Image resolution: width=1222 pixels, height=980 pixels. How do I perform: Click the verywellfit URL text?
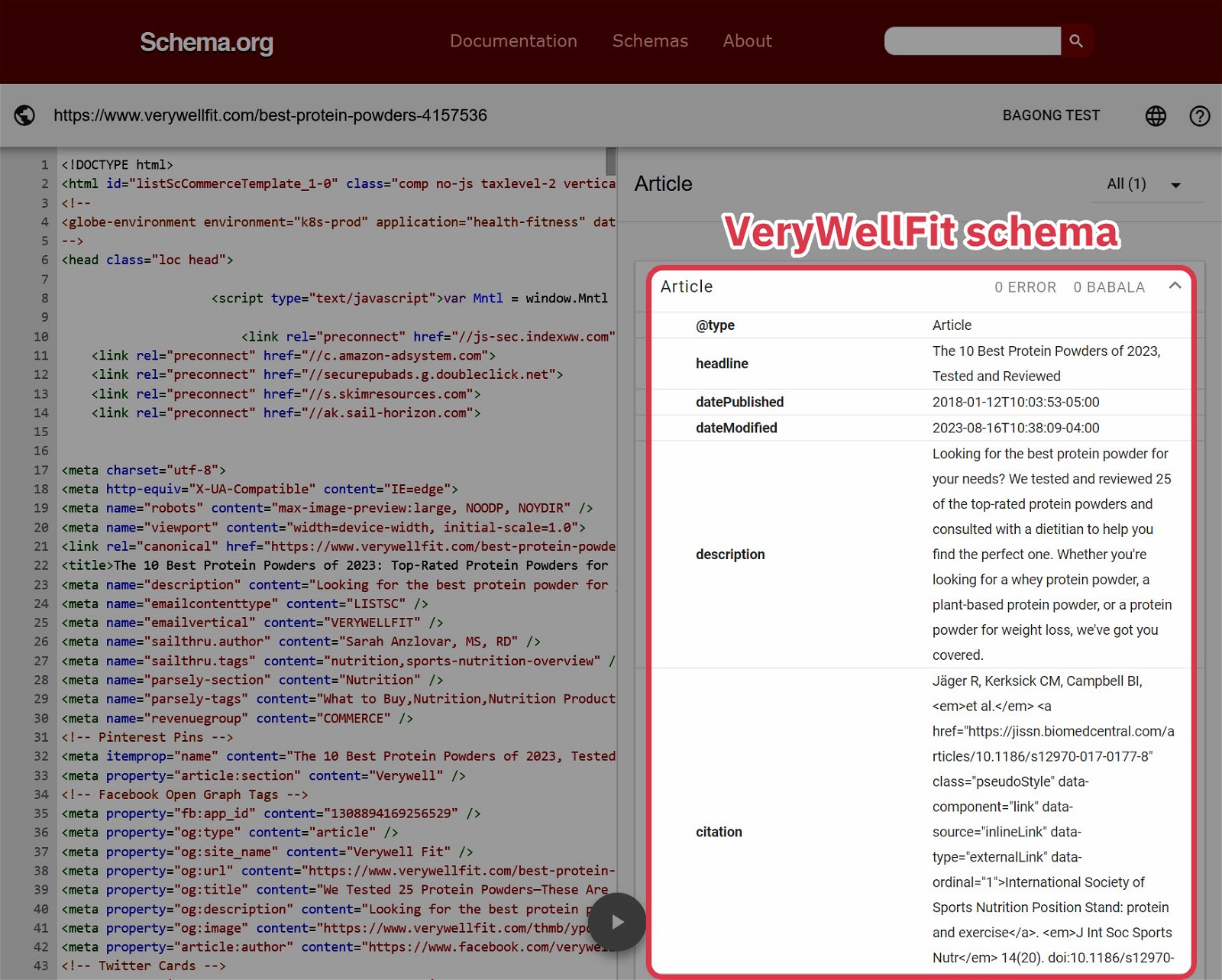click(270, 115)
